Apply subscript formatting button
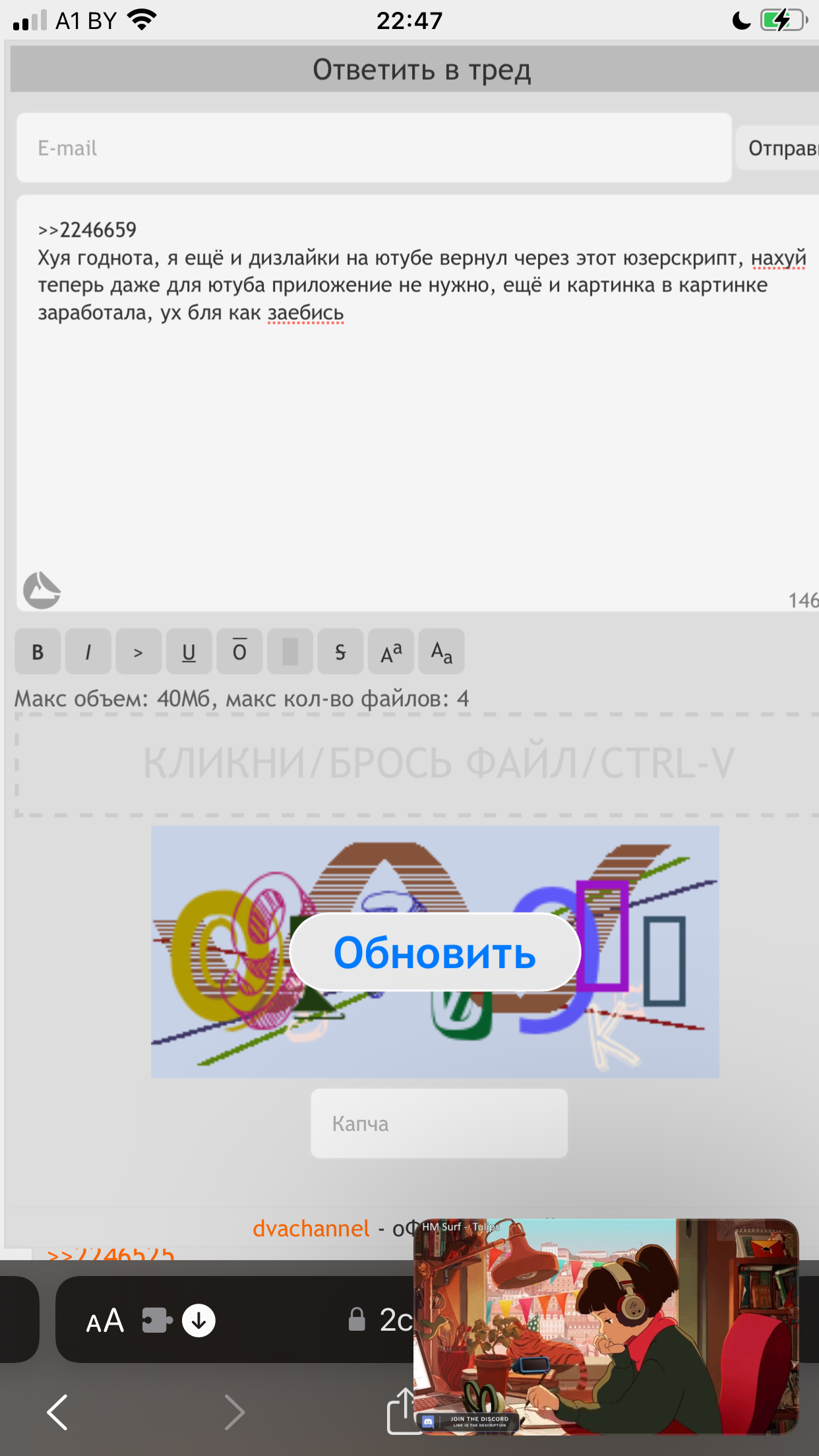Viewport: 819px width, 1456px height. pyautogui.click(x=442, y=652)
